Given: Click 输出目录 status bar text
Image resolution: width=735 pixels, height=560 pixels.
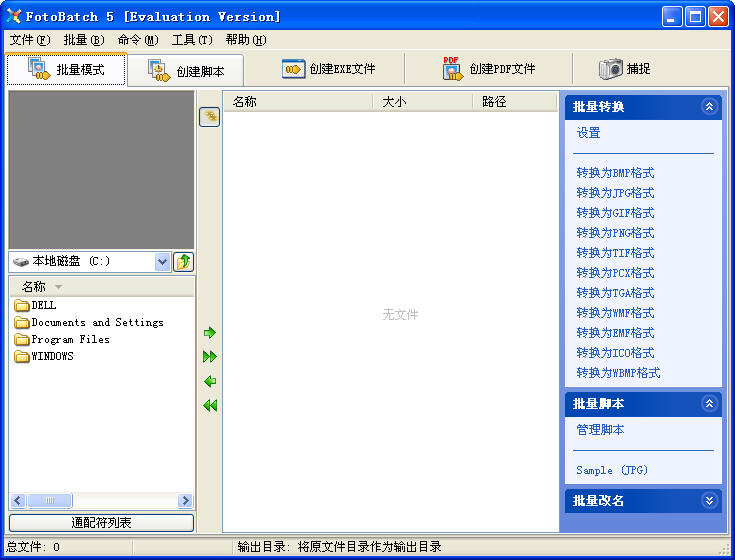Looking at the screenshot, I should (339, 547).
